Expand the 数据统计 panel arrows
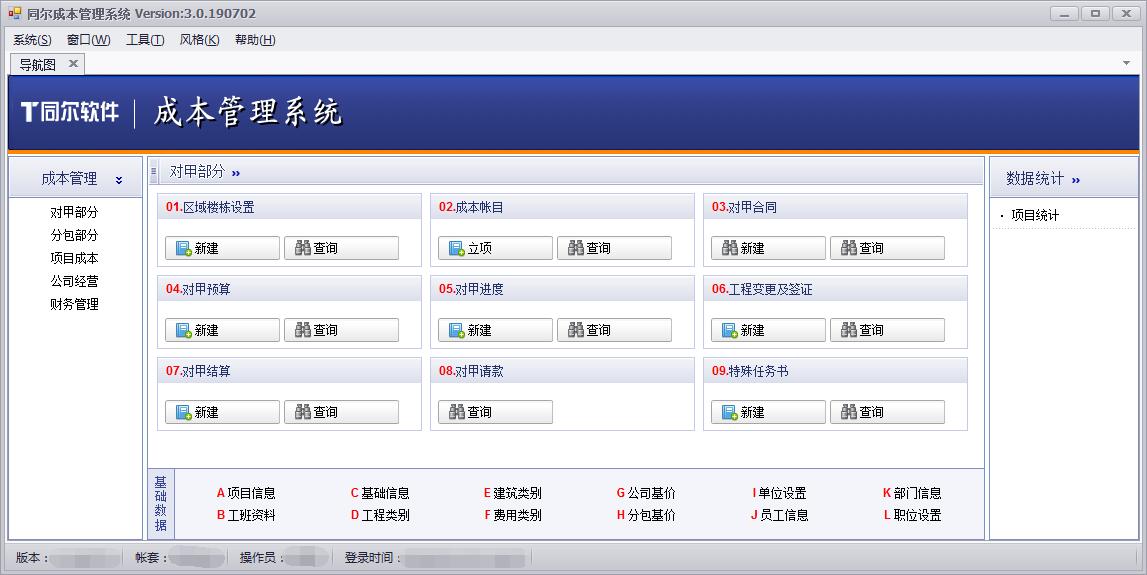Viewport: 1147px width, 575px height. (x=1076, y=180)
